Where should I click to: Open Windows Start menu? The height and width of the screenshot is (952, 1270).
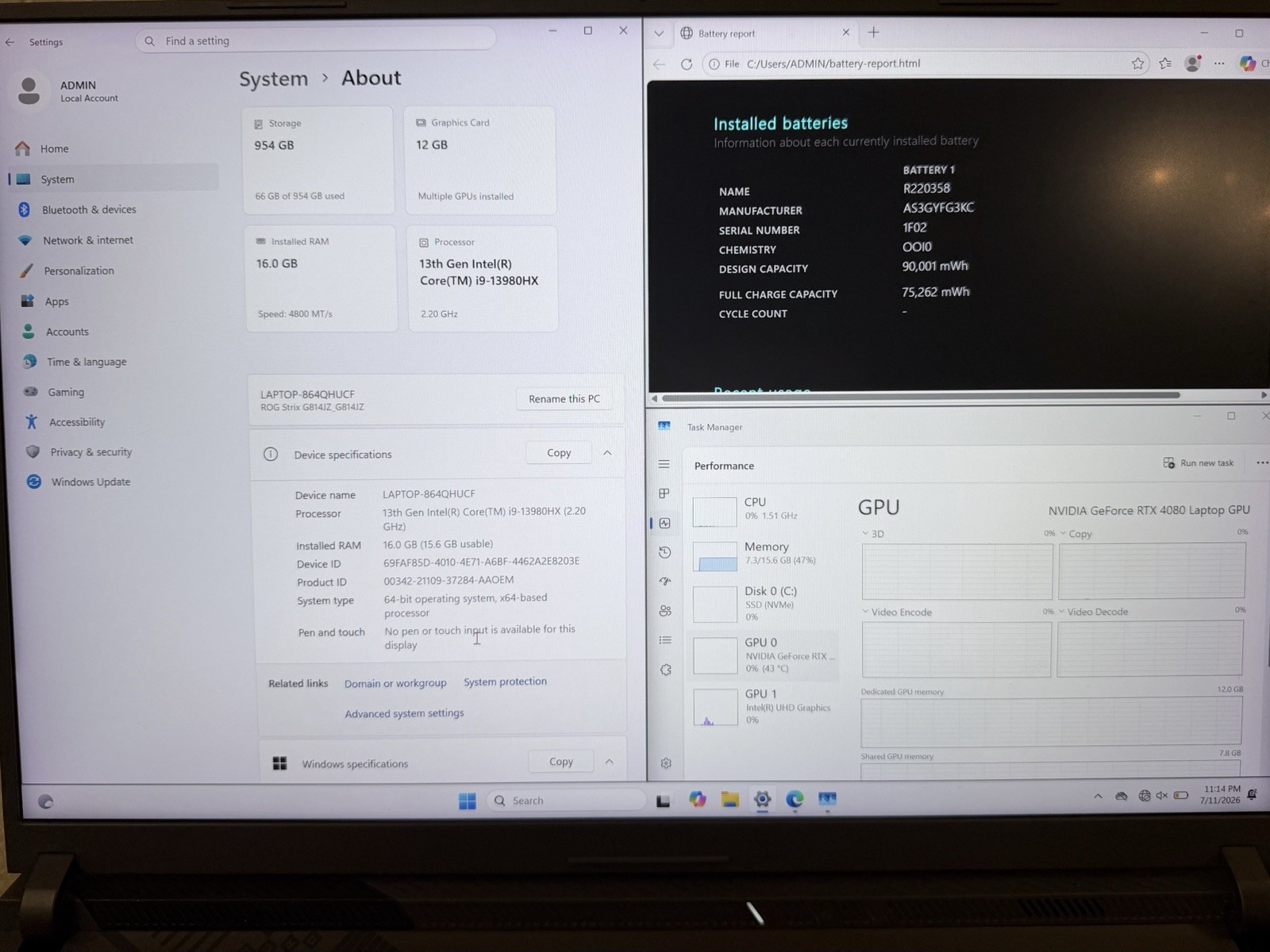(468, 800)
